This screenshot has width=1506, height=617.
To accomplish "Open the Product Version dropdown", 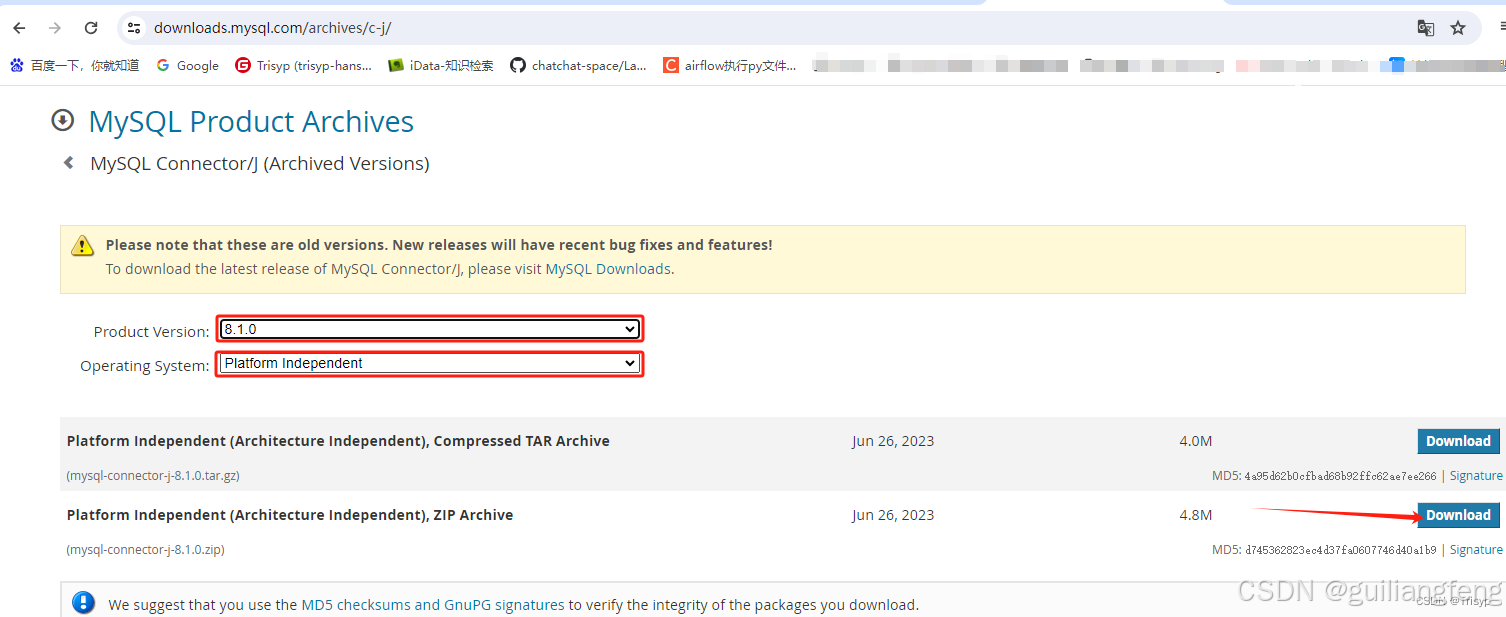I will point(429,329).
